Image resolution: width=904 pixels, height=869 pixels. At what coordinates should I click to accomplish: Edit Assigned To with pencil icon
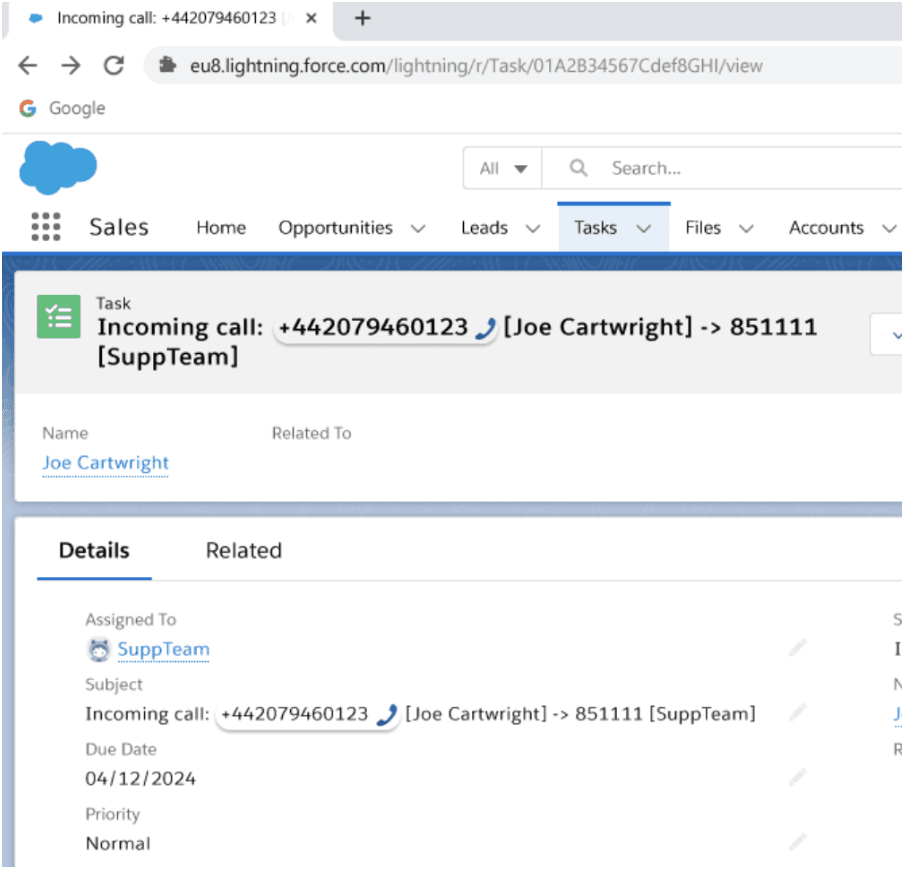798,648
